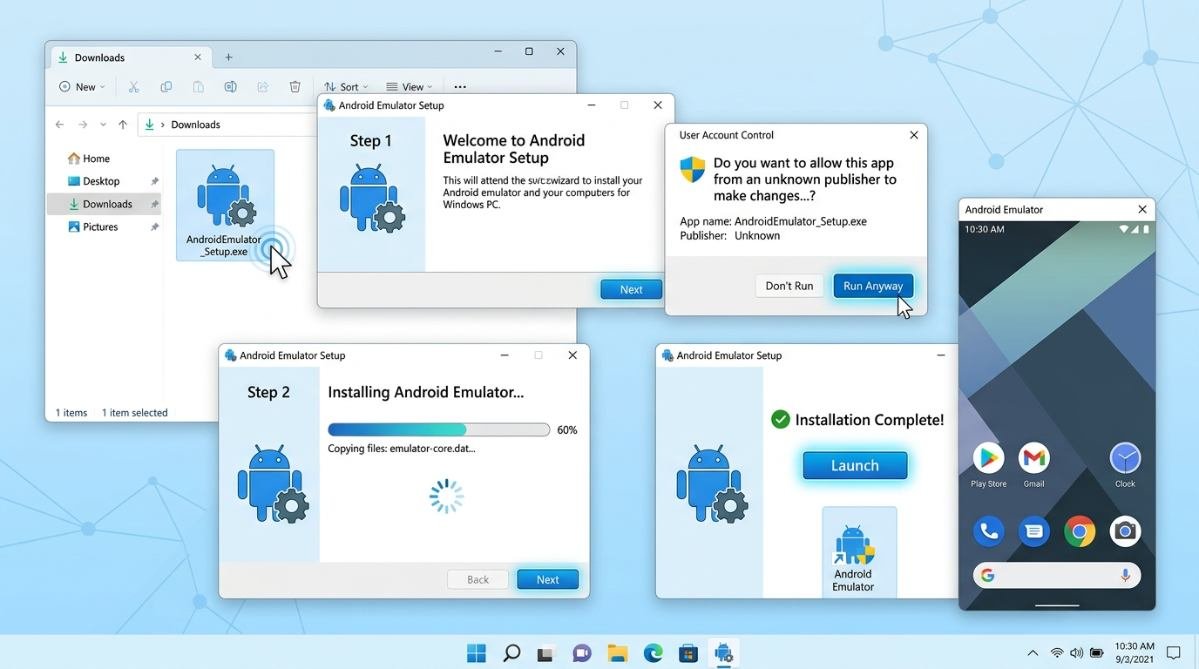Viewport: 1199px width, 669px height.
Task: Click the Rename icon in Explorer toolbar
Action: (230, 87)
